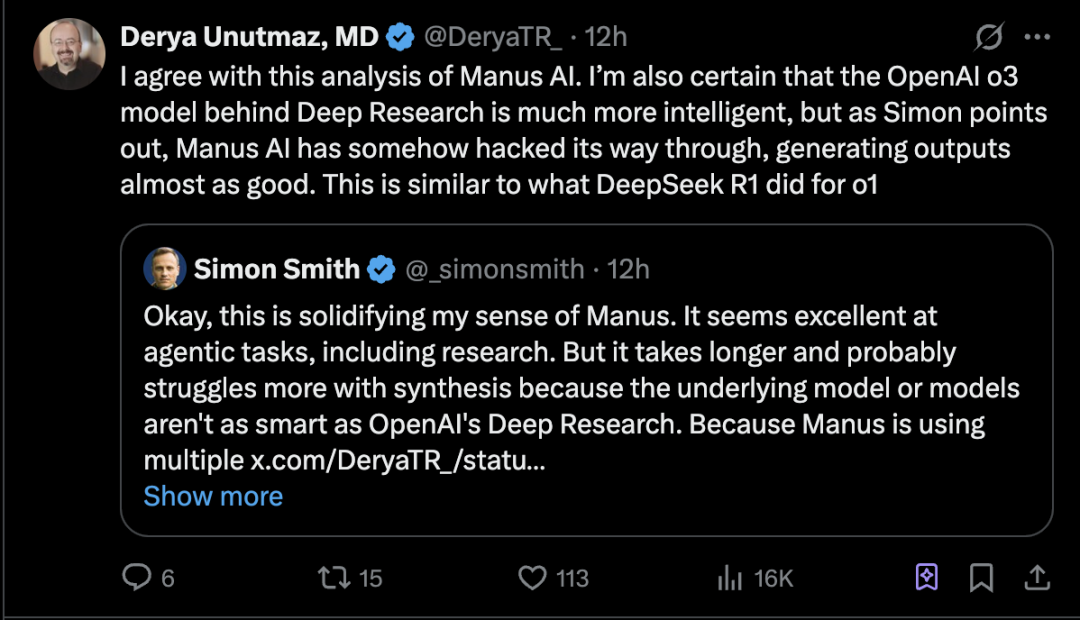Screen dimensions: 1080x620
Task: Click Simon Smith's blue verified badge
Action: pos(381,268)
